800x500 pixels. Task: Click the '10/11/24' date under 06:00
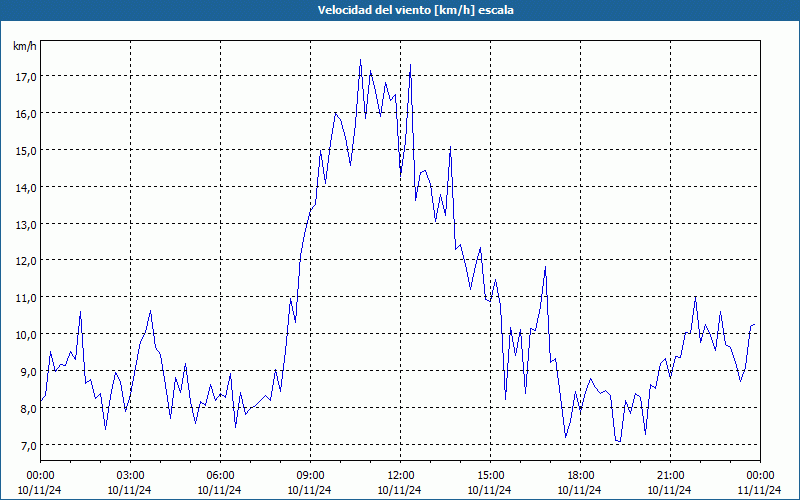pyautogui.click(x=220, y=490)
